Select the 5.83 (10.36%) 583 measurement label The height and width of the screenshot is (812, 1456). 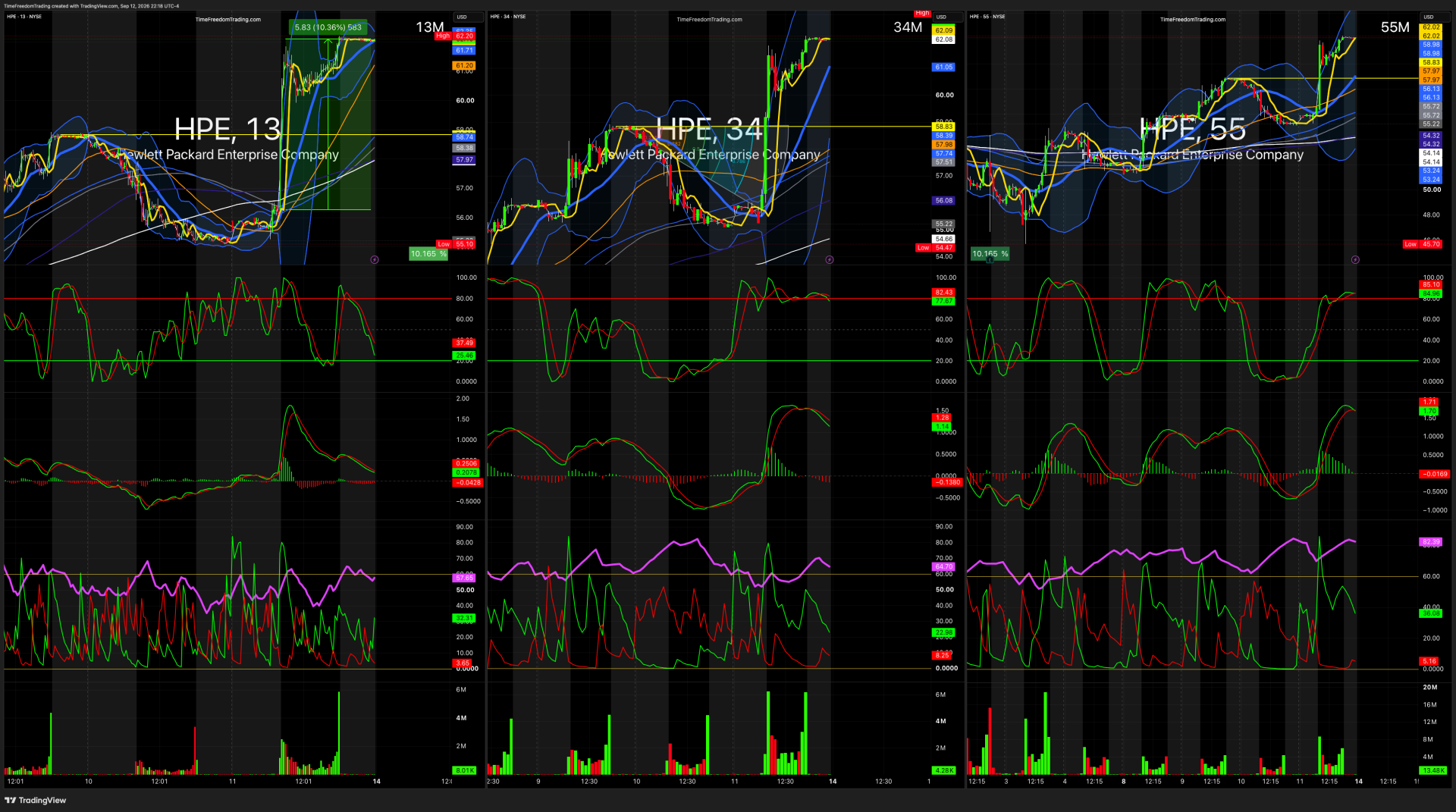(x=328, y=27)
